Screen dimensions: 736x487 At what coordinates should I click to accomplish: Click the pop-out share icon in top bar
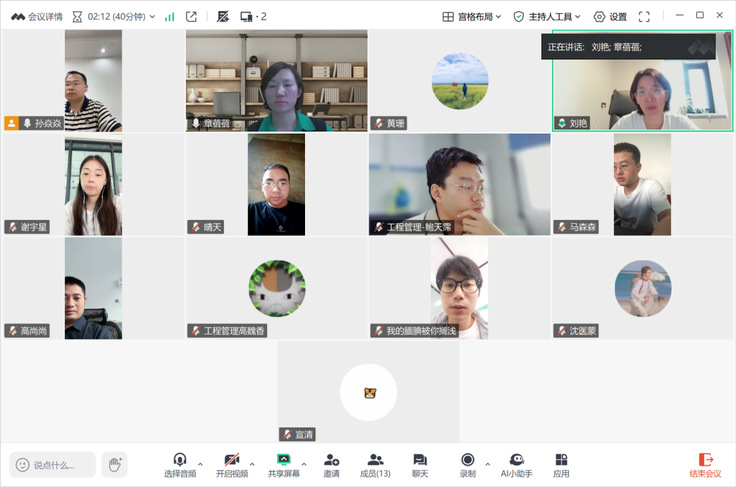pyautogui.click(x=191, y=16)
